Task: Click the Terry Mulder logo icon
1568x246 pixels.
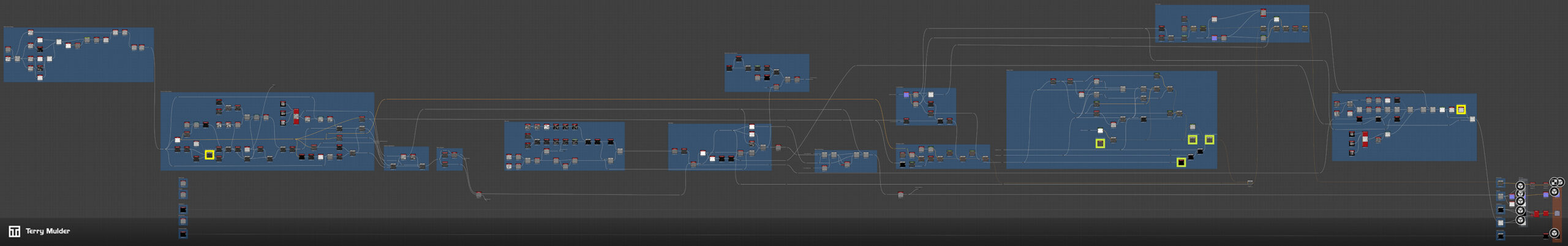Action: (x=14, y=231)
